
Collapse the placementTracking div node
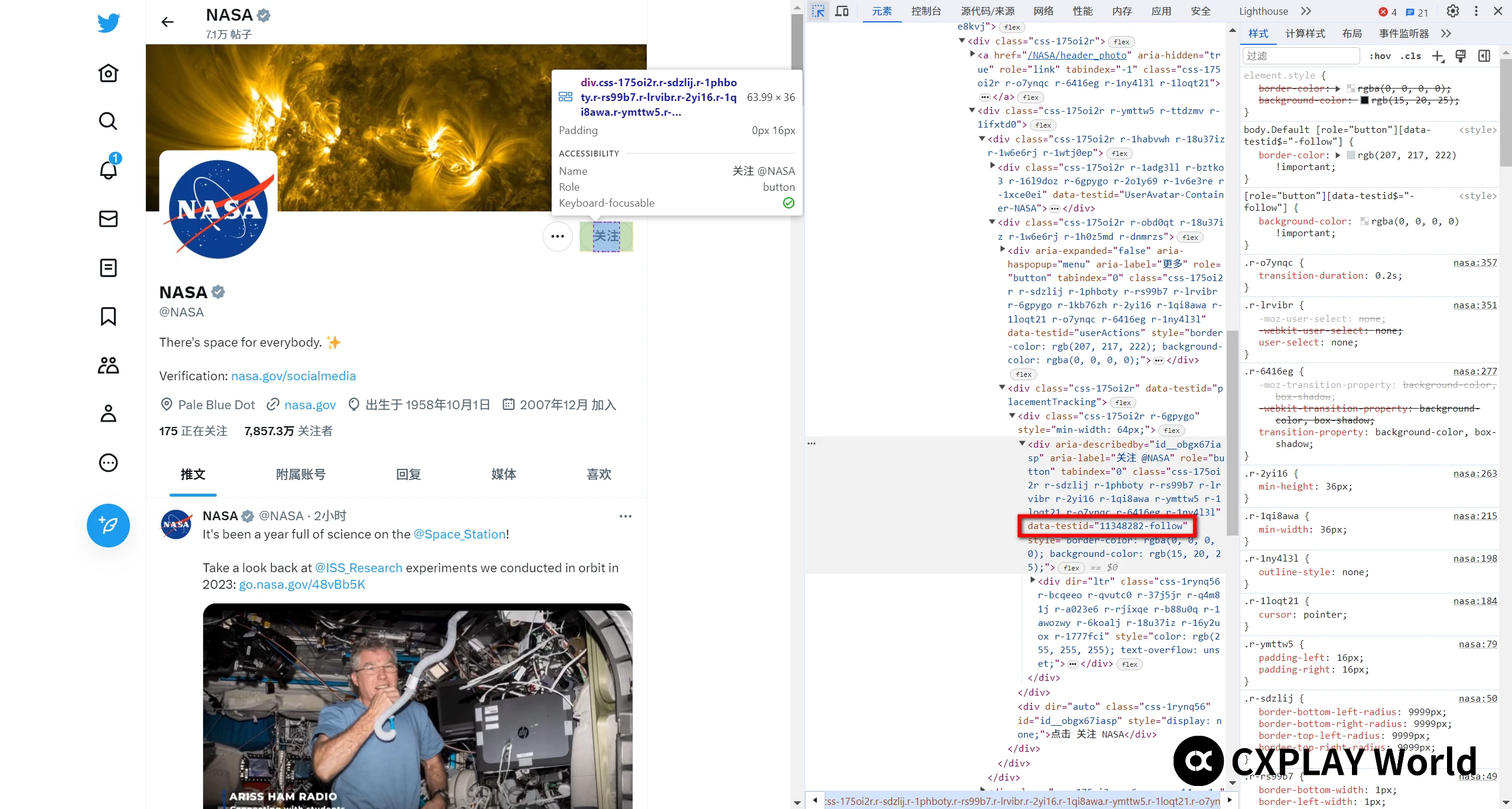1003,387
